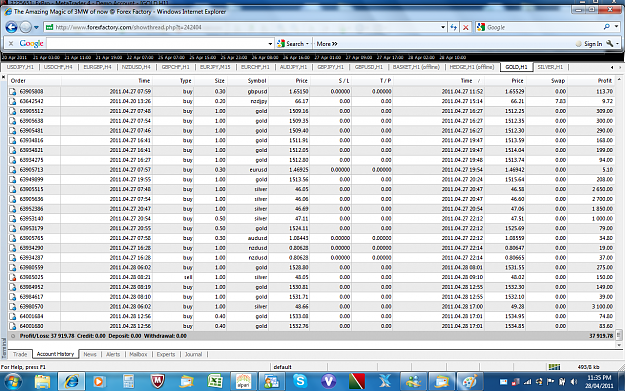Click the total profit 37 919.78 at right
The image size is (625, 391).
(x=601, y=336)
